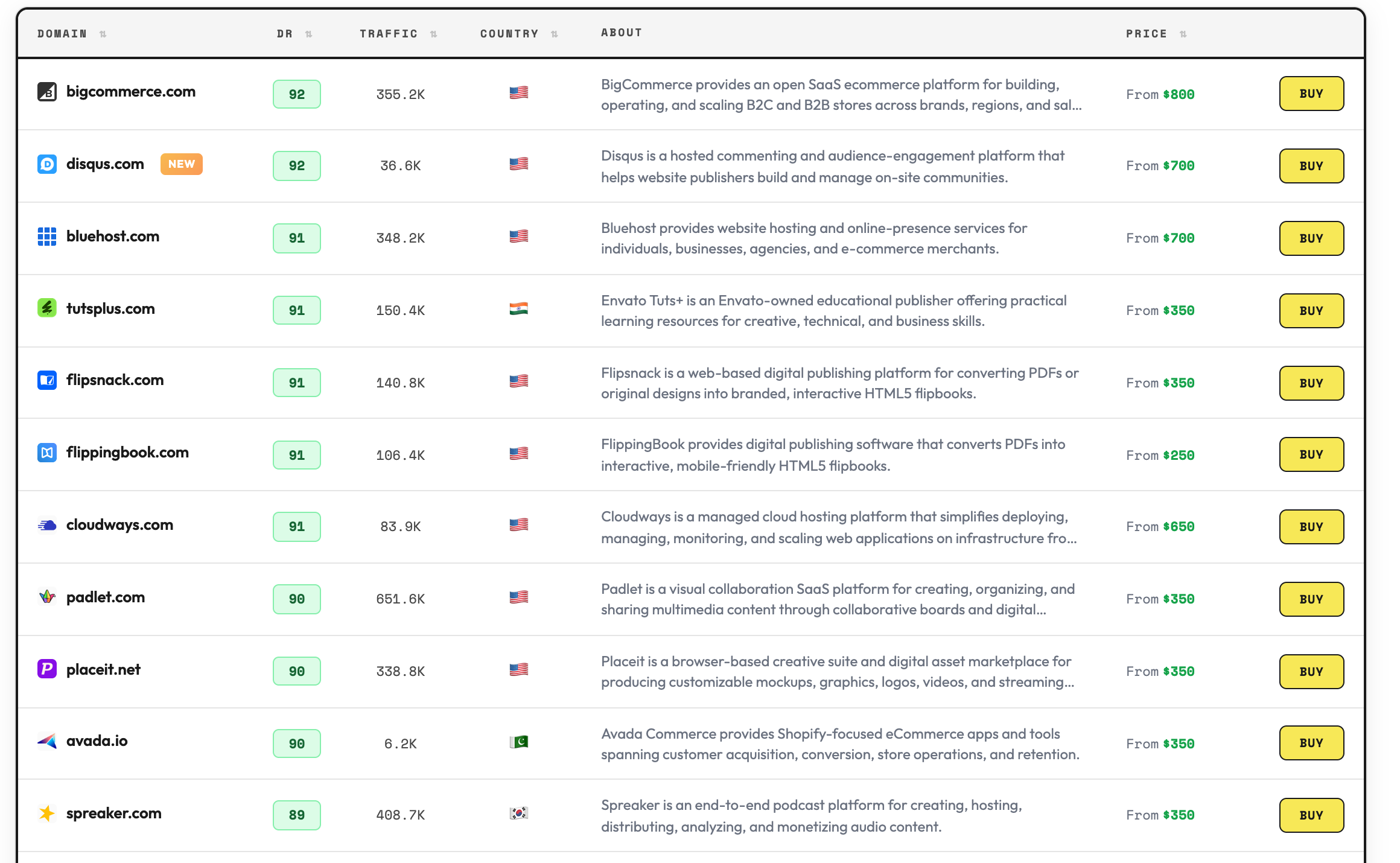Open the bluehost.com domain link
Screen dimensions: 1400x863
[113, 237]
